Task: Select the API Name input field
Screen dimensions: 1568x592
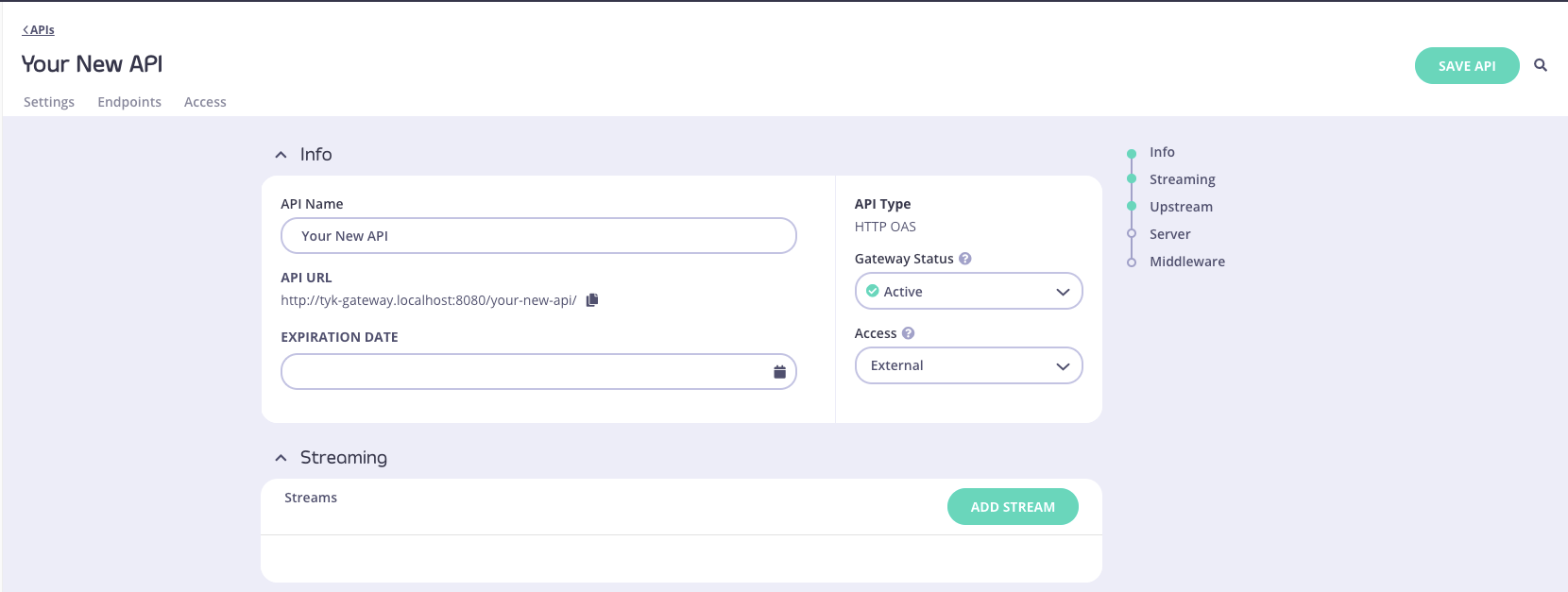Action: (x=537, y=235)
